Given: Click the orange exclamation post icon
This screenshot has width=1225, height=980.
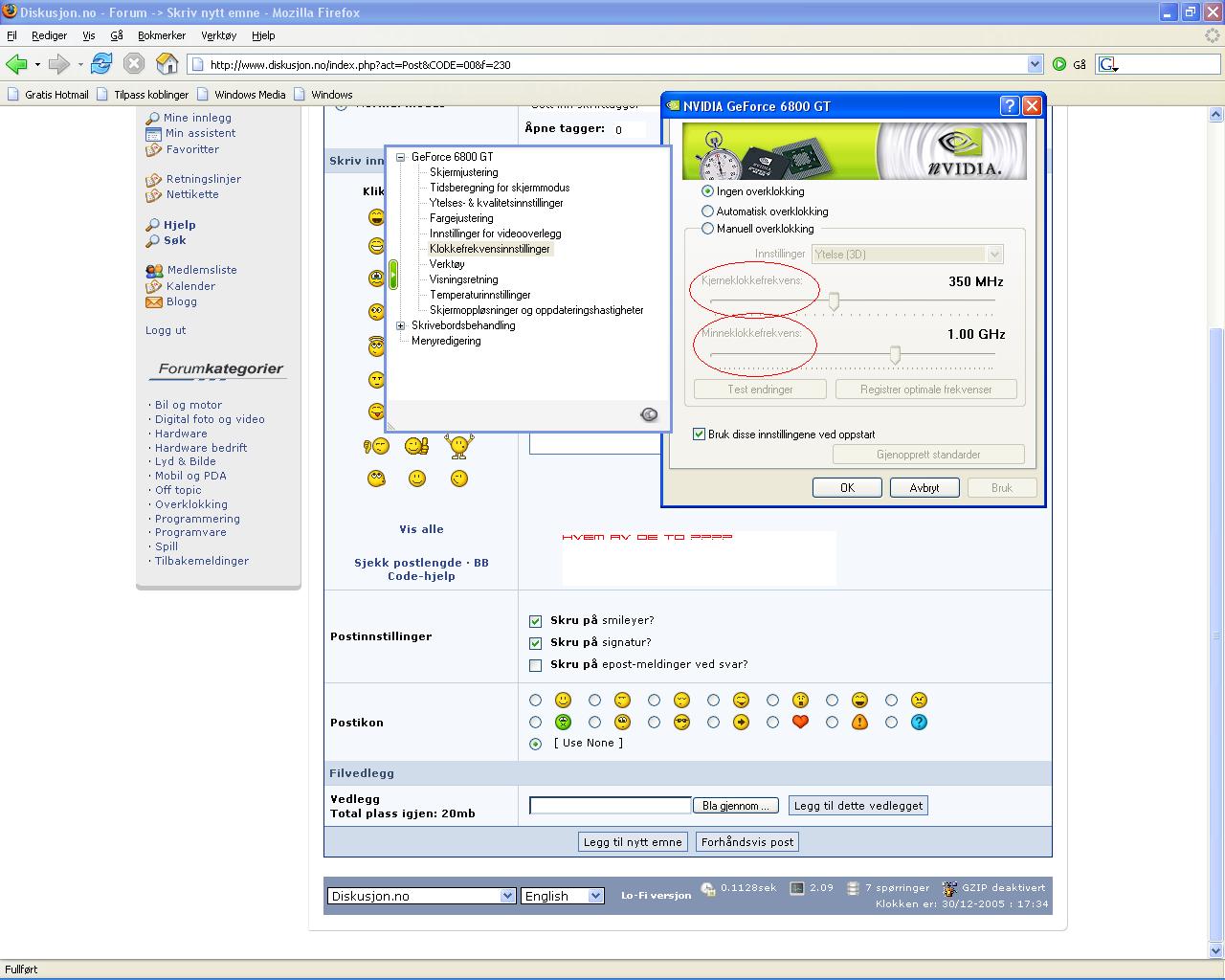Looking at the screenshot, I should [859, 722].
